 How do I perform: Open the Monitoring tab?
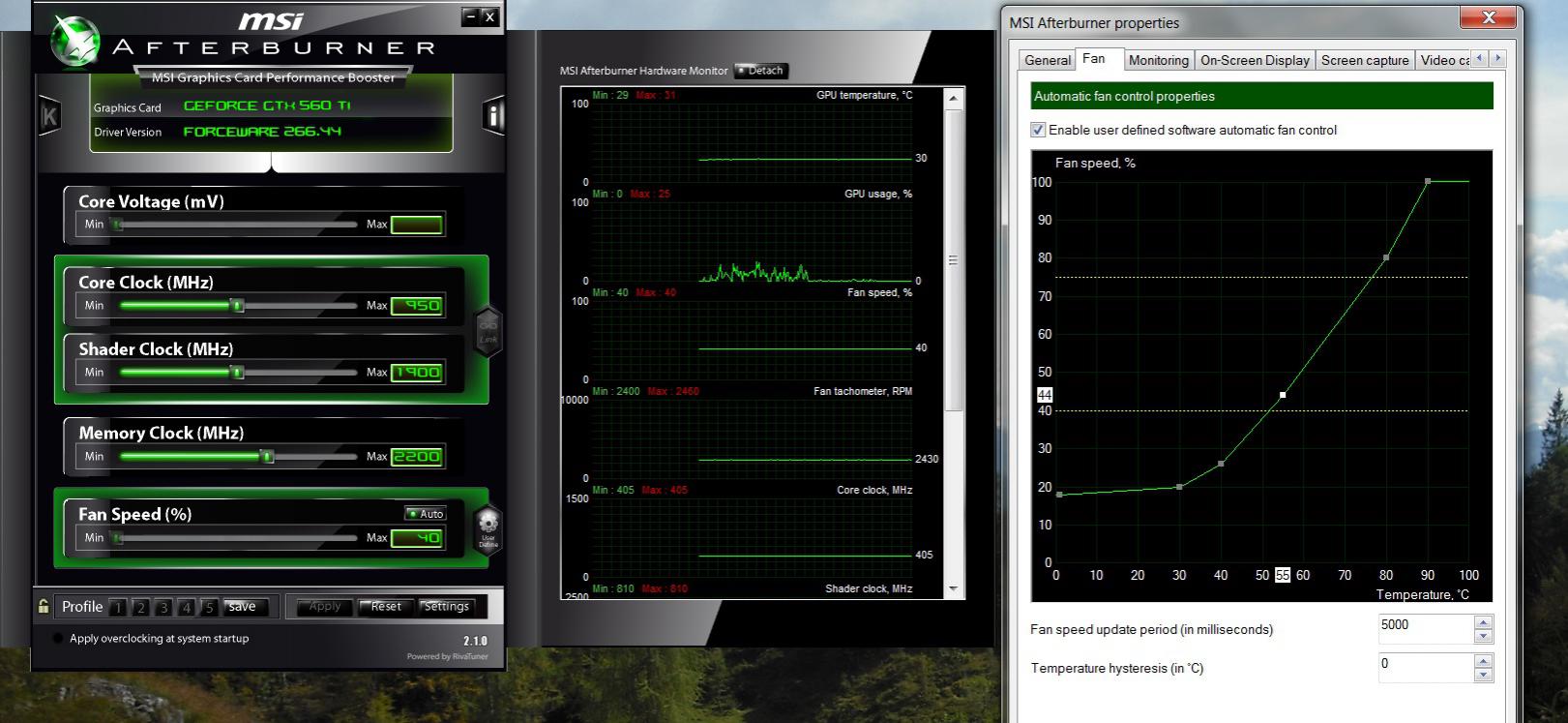[1159, 60]
